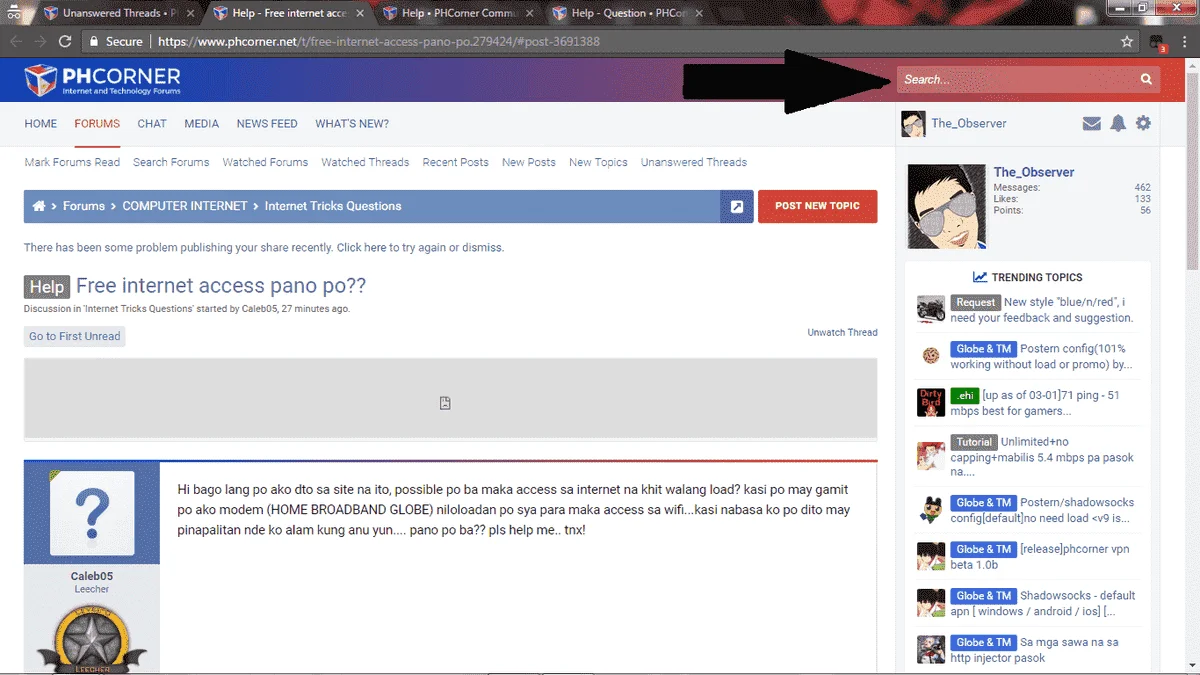The width and height of the screenshot is (1200, 675).
Task: Click Caleb05 username under avatar
Action: [x=92, y=576]
